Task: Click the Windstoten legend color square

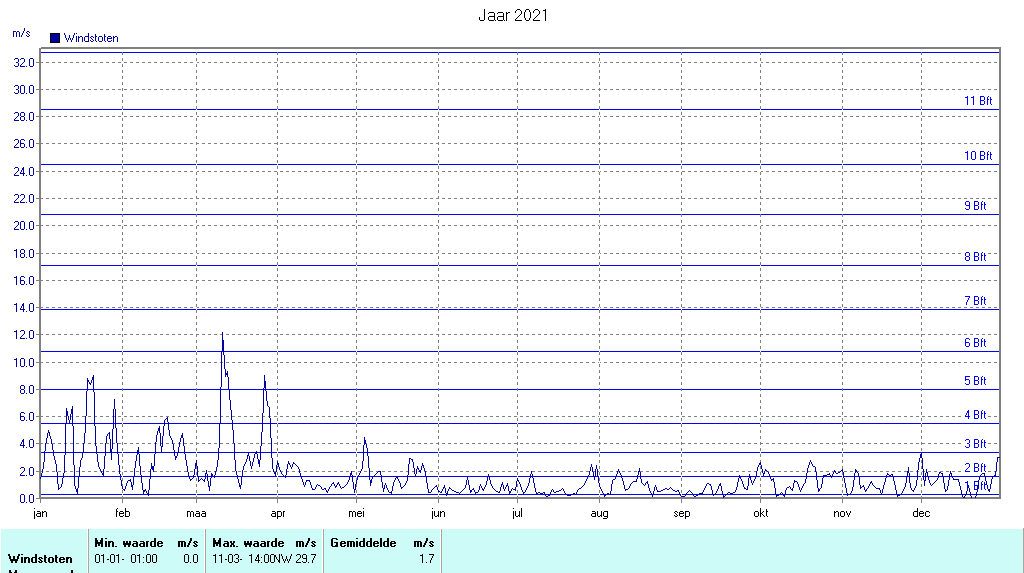Action: 55,38
